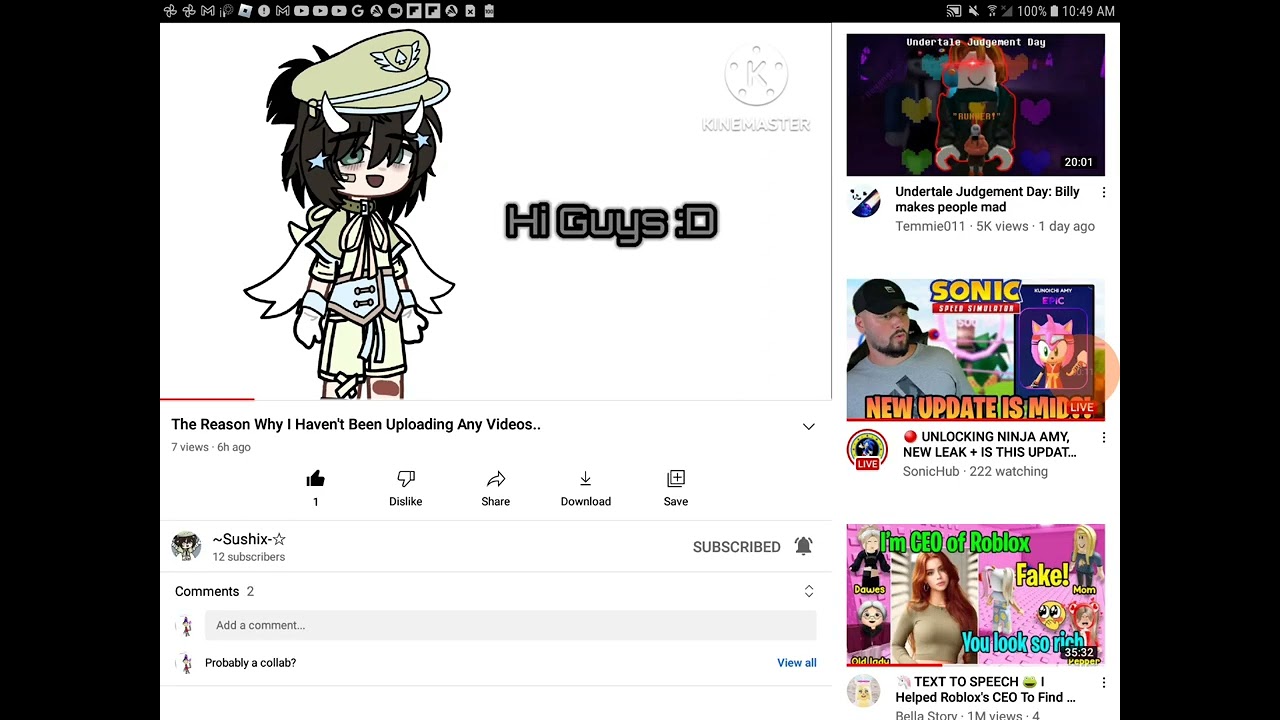Like the video with thumbs up
1280x720 pixels.
click(315, 479)
